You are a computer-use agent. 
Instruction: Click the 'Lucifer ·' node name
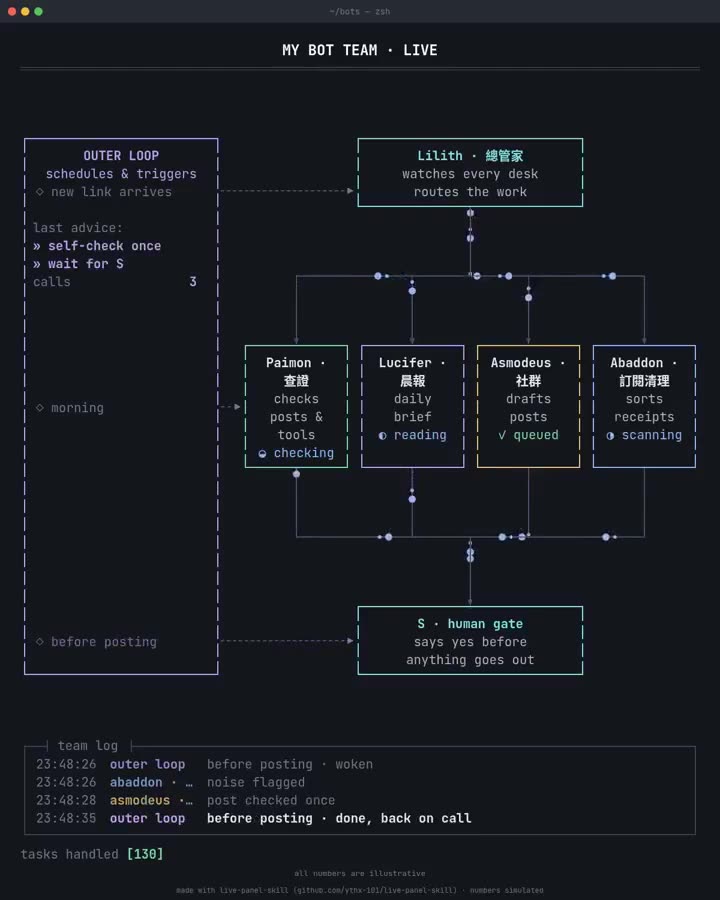411,363
